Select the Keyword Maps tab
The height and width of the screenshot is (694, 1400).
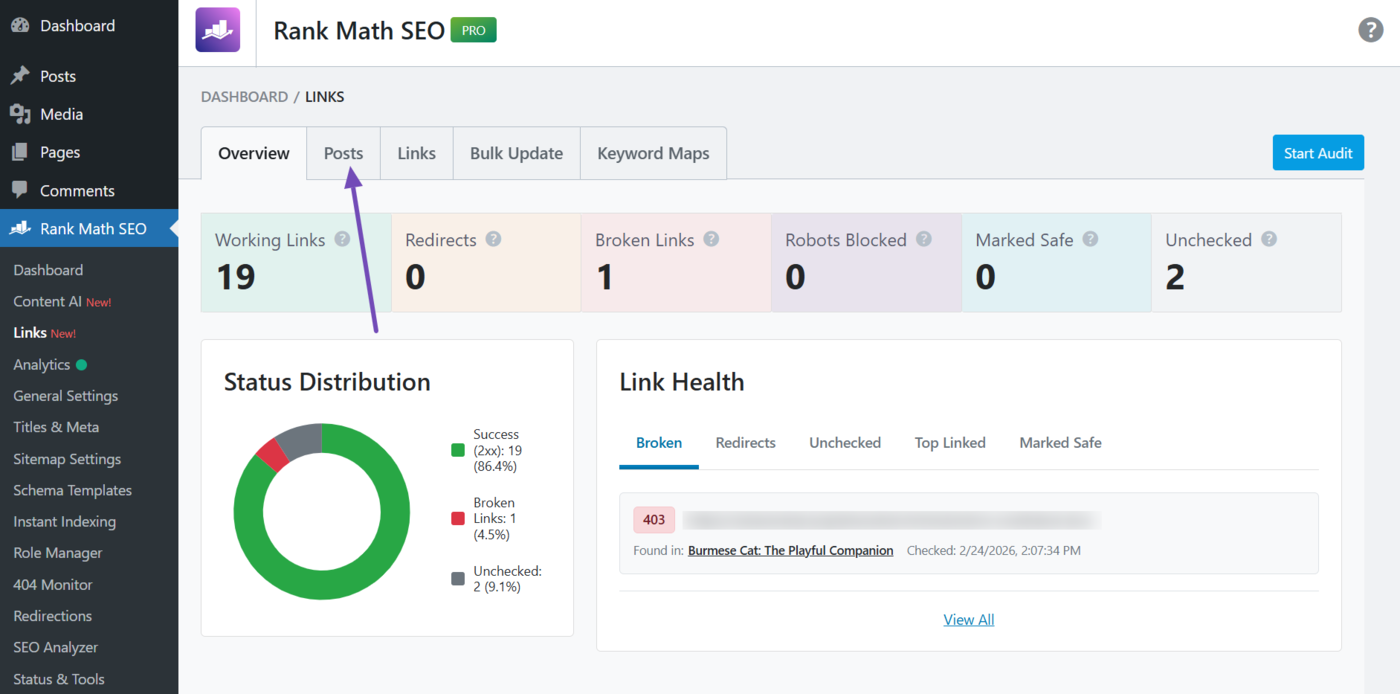tap(653, 153)
